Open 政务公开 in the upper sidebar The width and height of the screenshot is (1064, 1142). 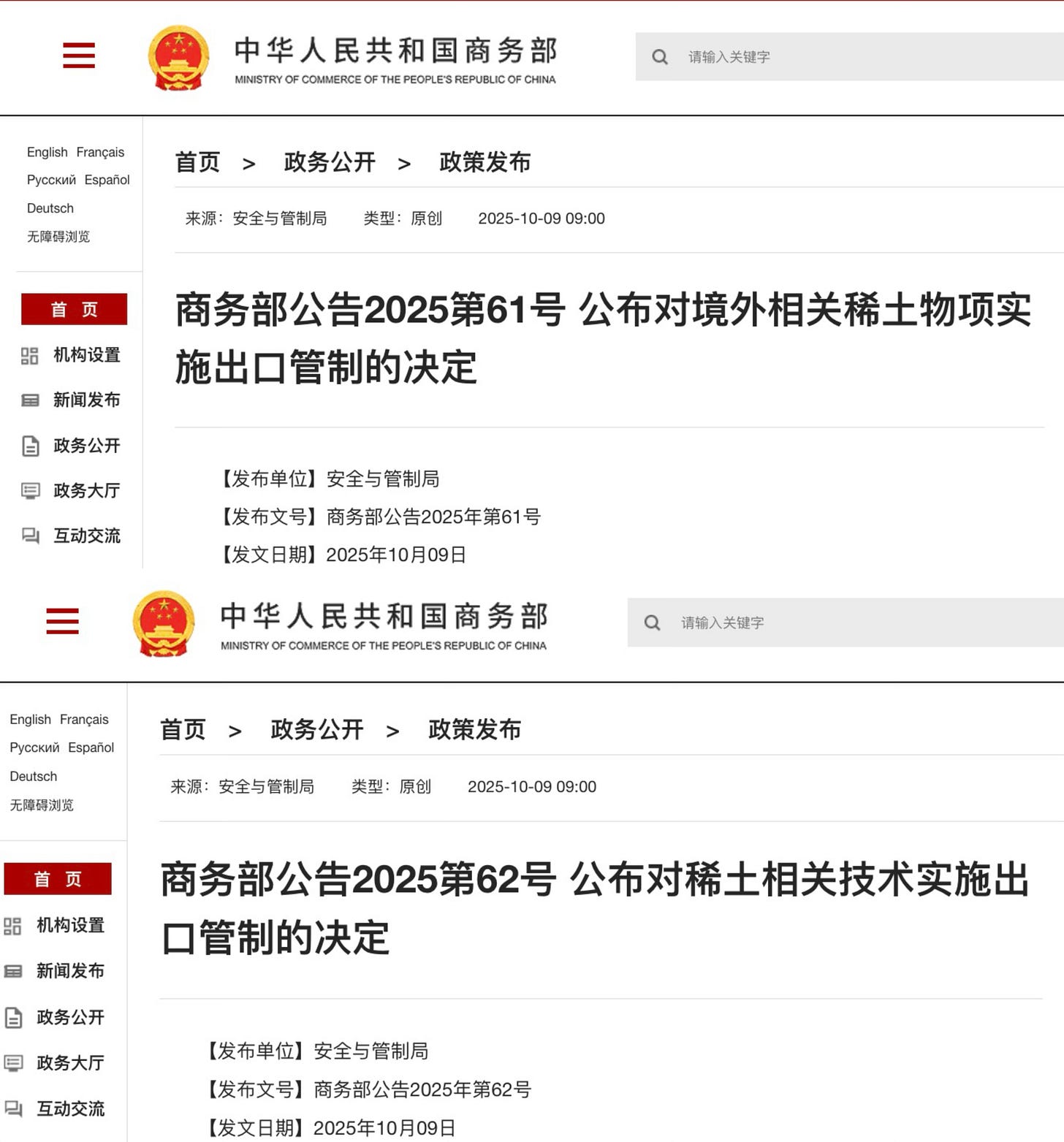(87, 446)
